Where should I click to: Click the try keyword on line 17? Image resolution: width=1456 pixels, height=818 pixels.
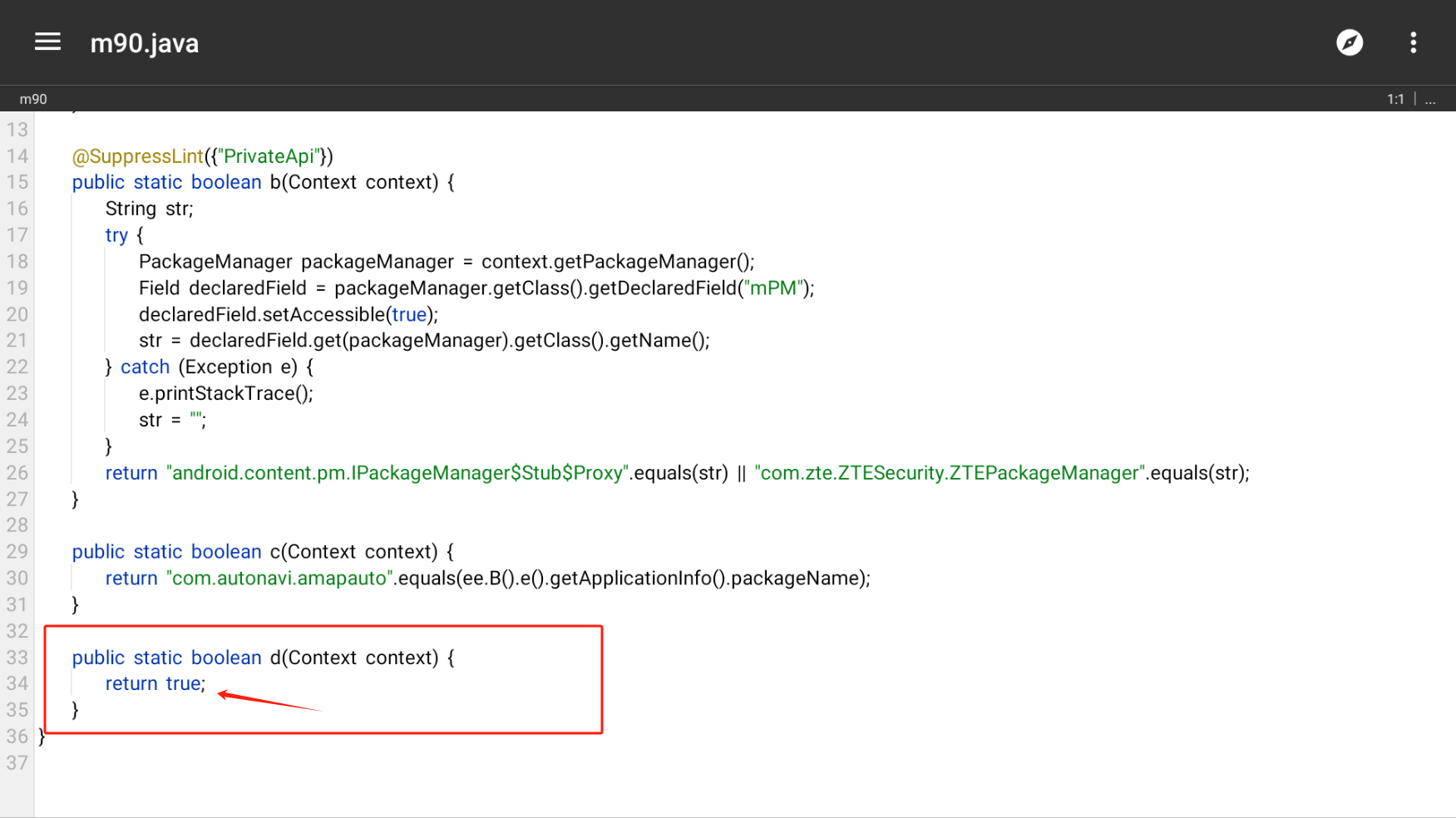[x=116, y=235]
